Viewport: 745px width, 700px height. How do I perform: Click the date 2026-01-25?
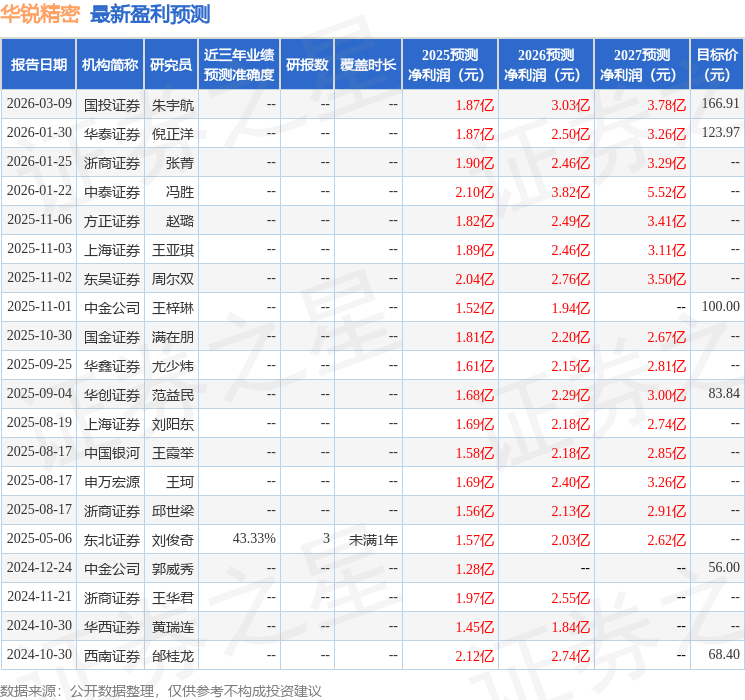(x=39, y=162)
